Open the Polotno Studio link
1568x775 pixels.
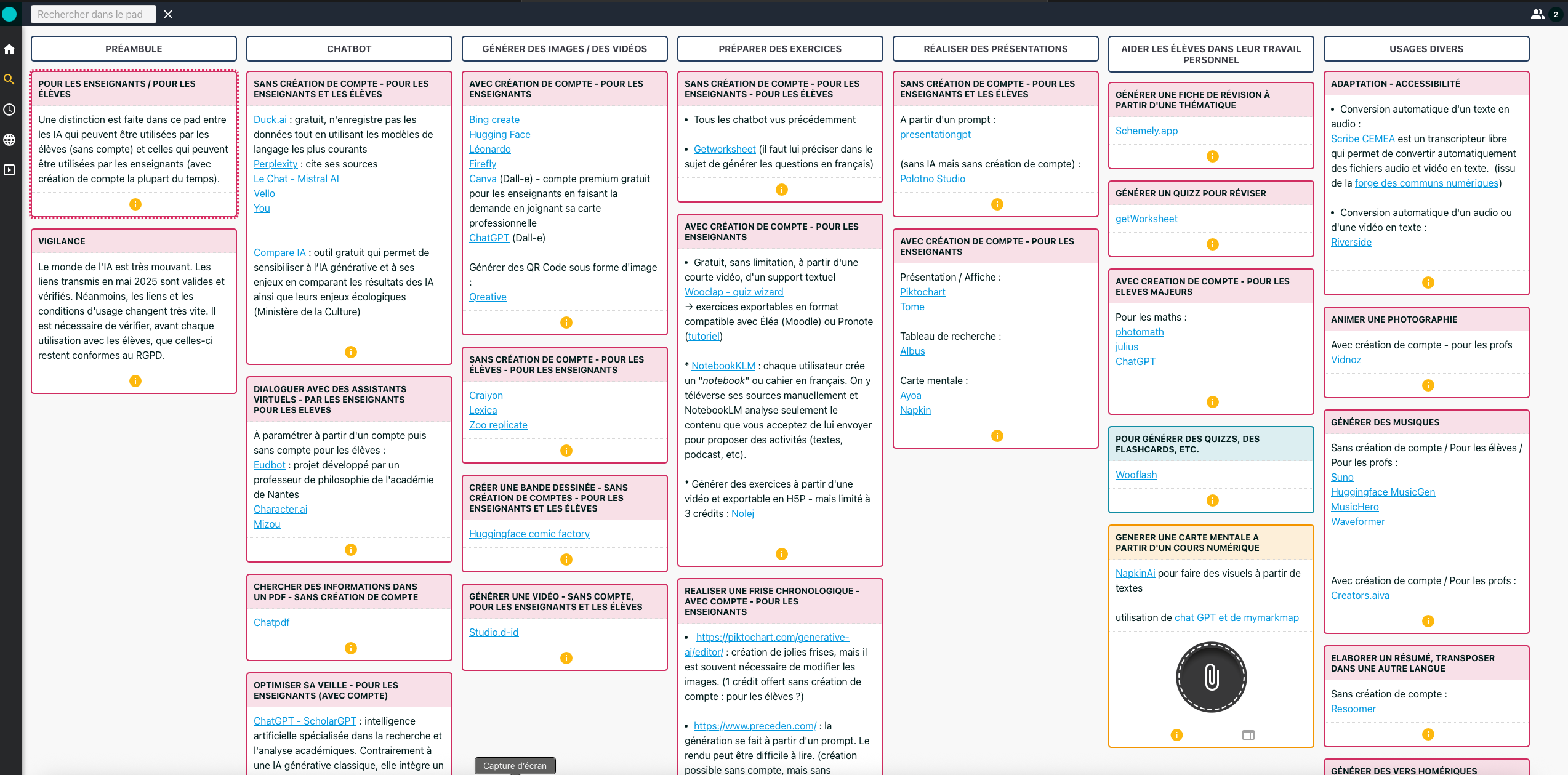click(933, 179)
